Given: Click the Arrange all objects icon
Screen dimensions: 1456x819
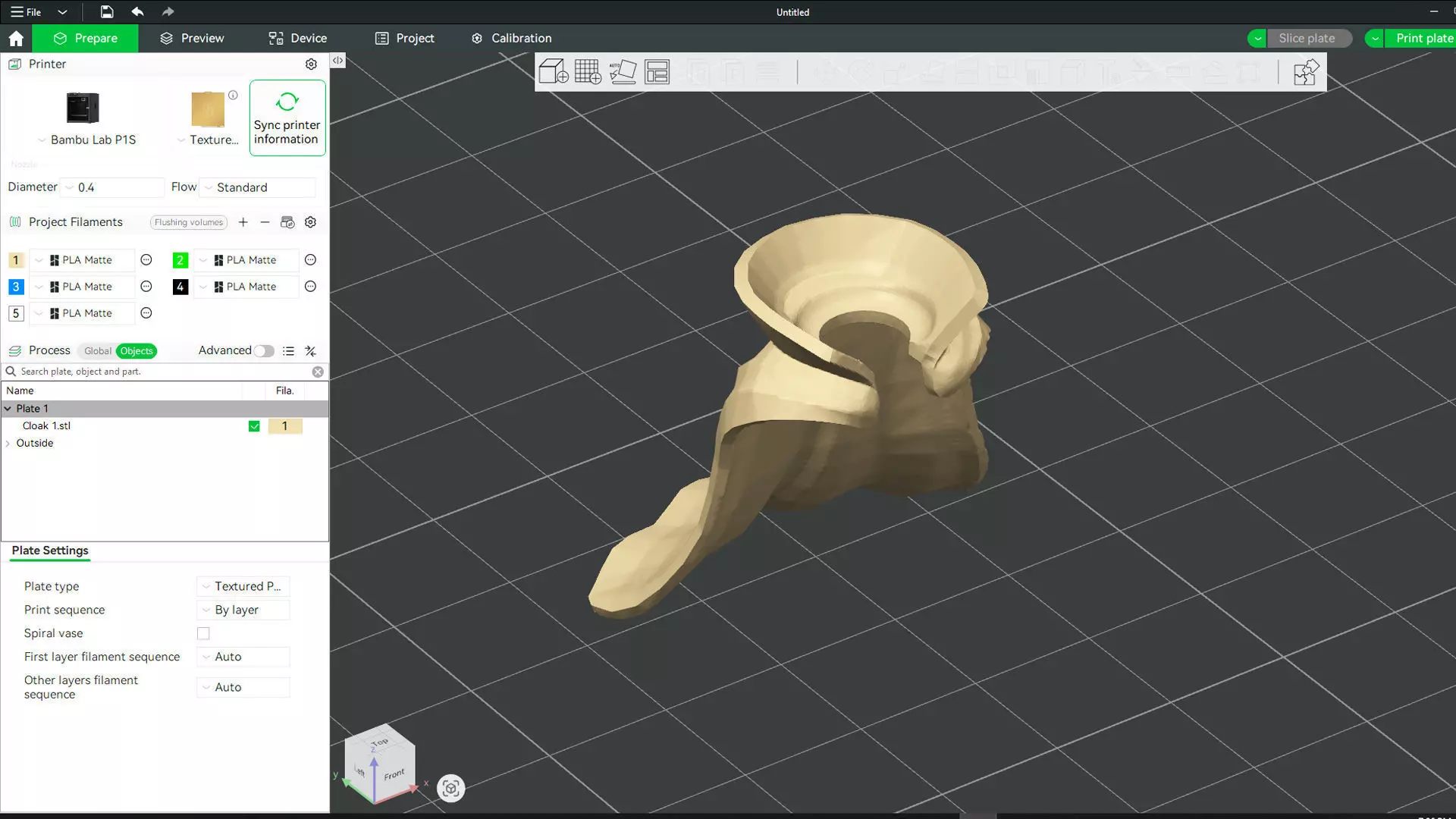Looking at the screenshot, I should pos(657,72).
